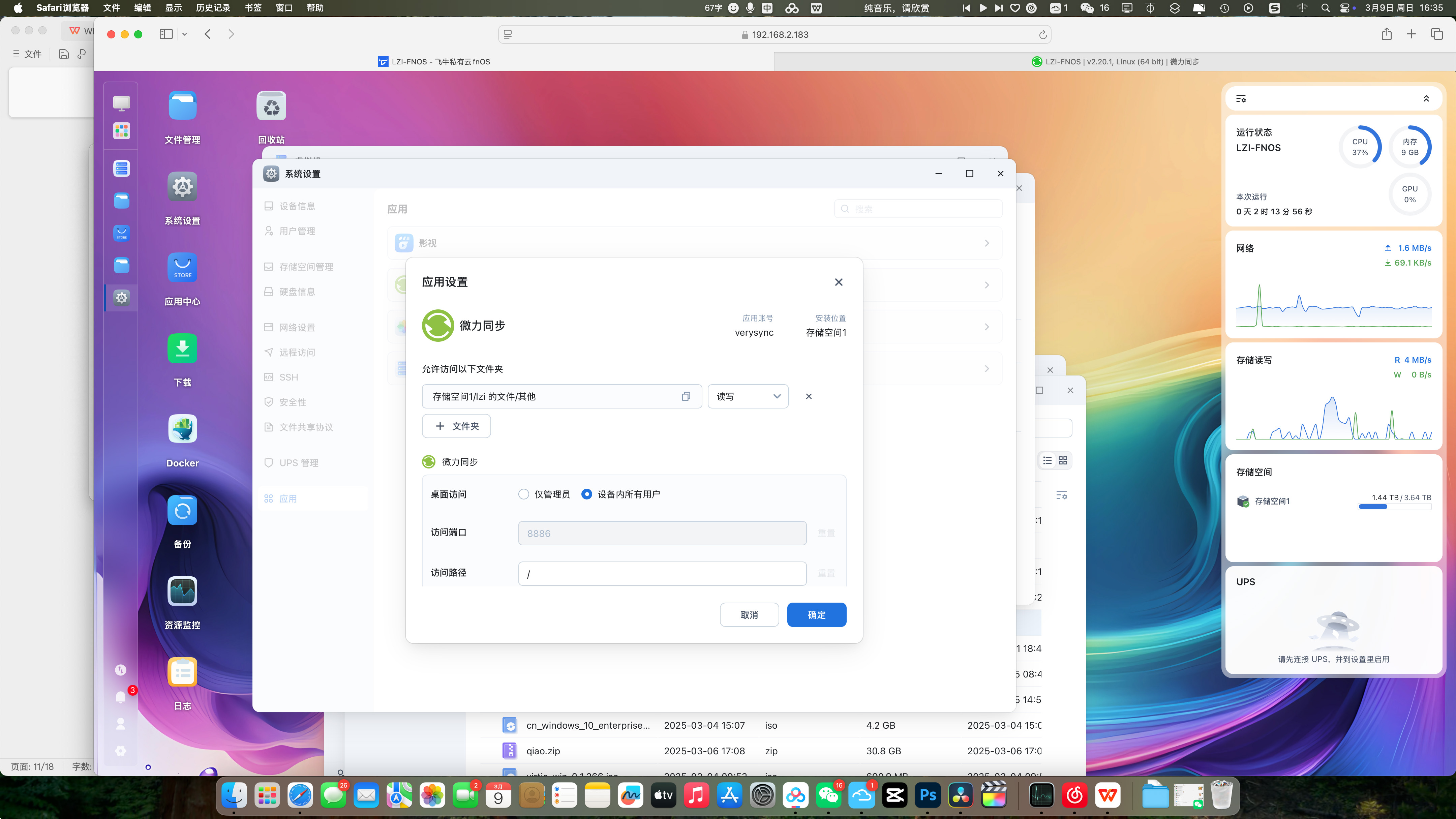Open 文件共享协议 in settings sidebar
Screen dimensions: 1456x819
[x=313, y=427]
